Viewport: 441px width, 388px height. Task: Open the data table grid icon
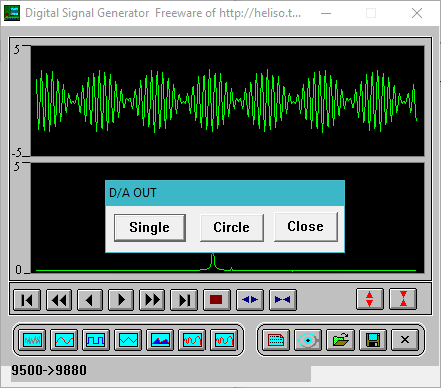(276, 340)
